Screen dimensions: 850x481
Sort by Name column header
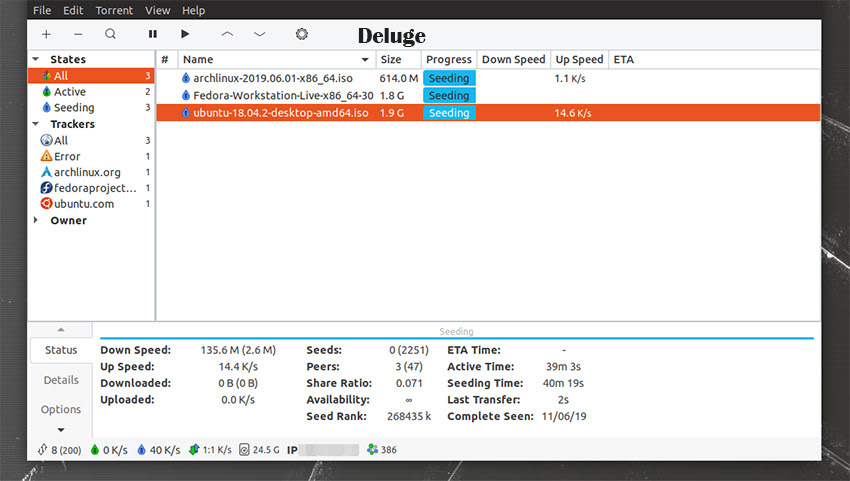click(x=276, y=60)
